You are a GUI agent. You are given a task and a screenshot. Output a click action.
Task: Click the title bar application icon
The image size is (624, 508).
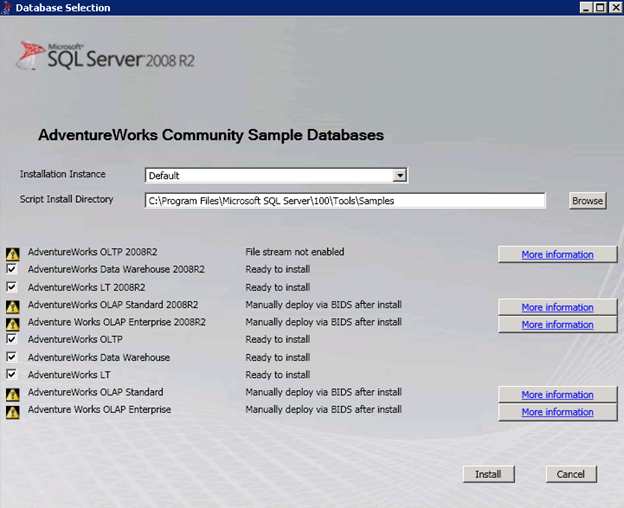click(x=7, y=8)
